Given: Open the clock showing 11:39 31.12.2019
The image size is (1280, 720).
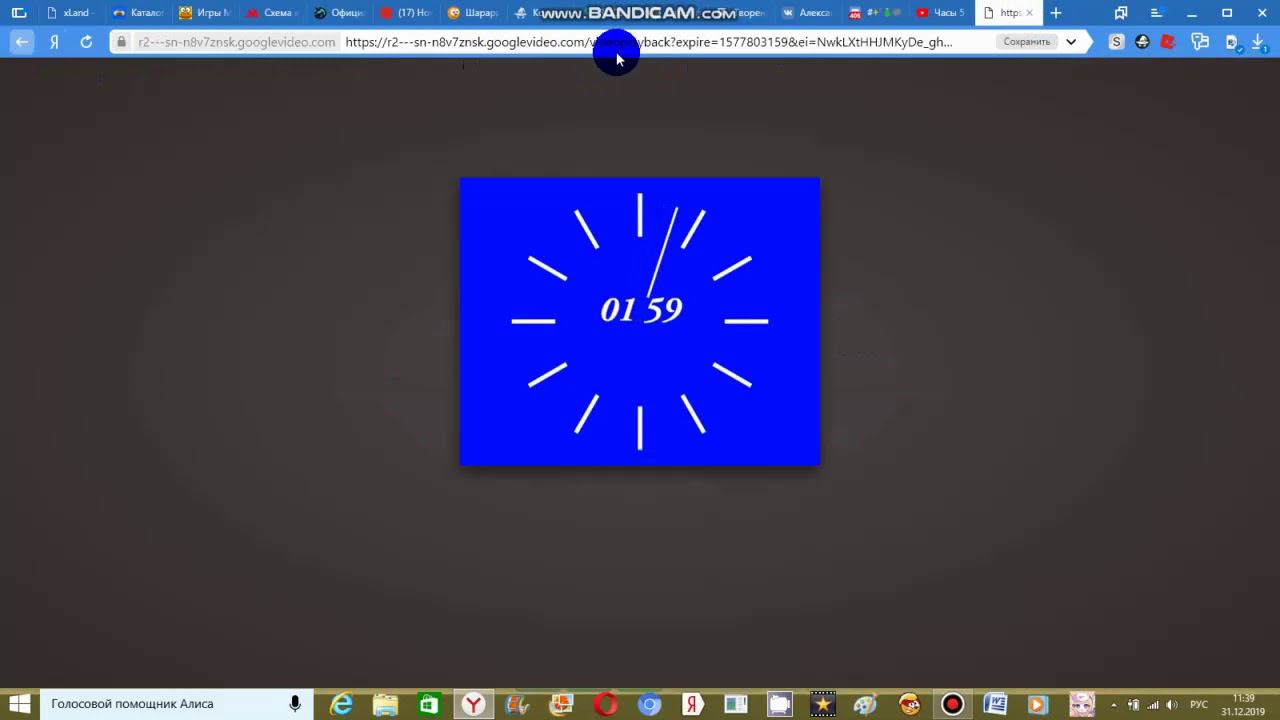Looking at the screenshot, I should coord(1243,704).
